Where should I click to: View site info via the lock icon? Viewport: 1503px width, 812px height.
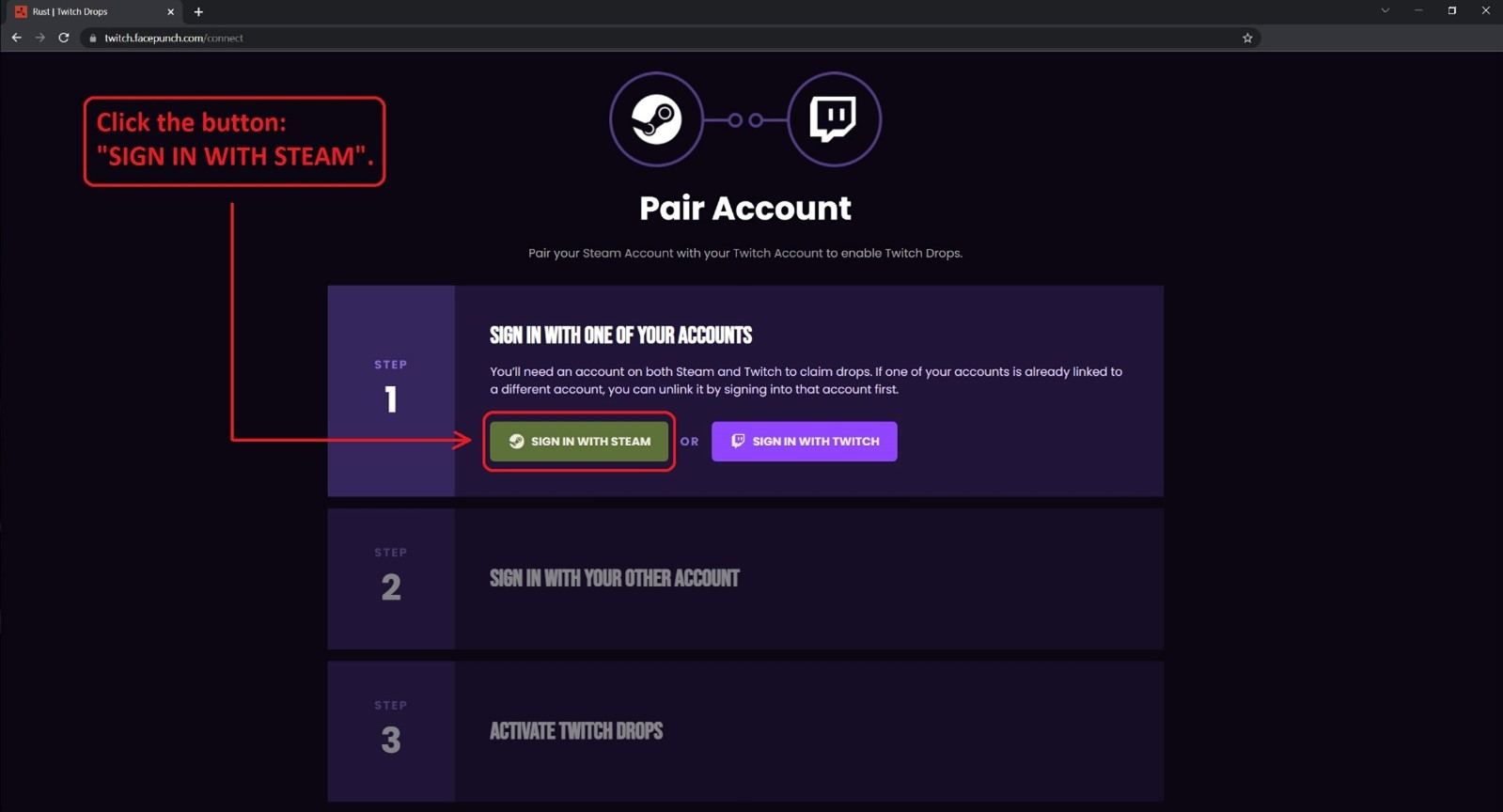tap(92, 39)
